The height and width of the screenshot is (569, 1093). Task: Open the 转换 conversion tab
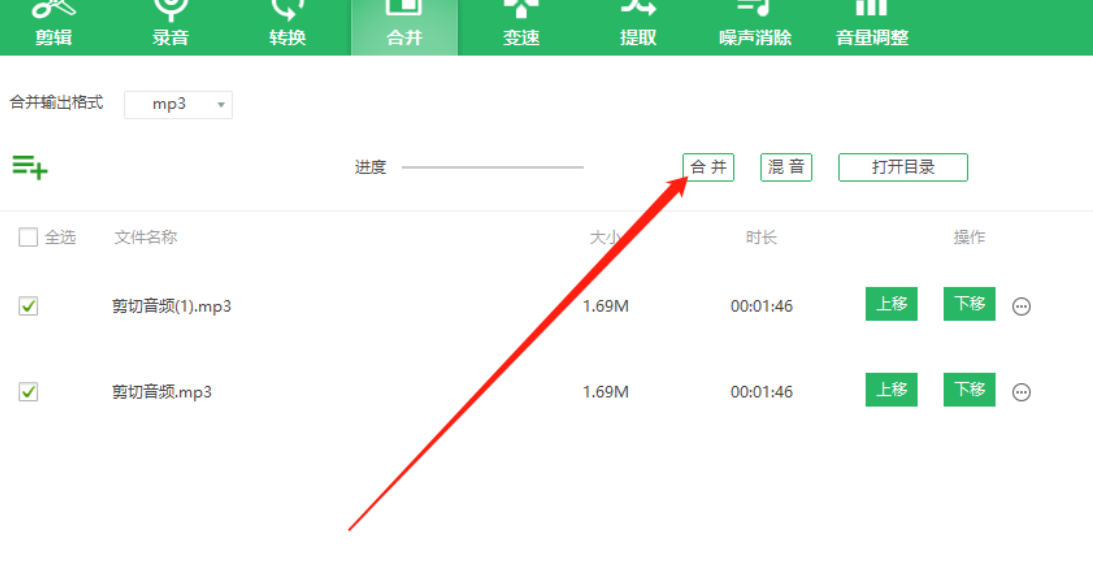[x=288, y=26]
